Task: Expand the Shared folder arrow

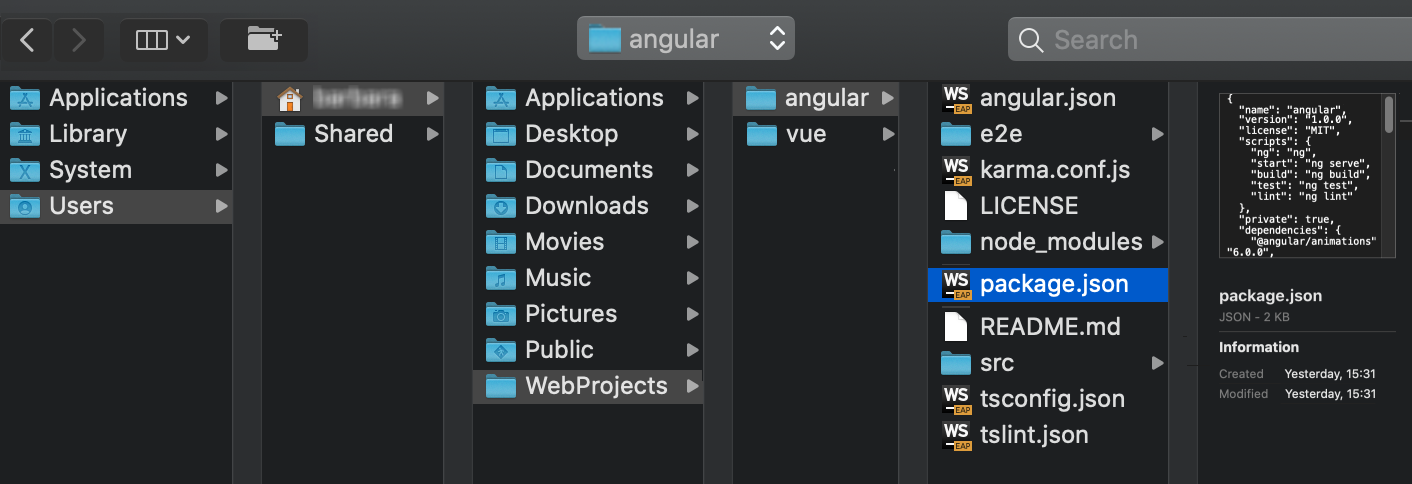Action: click(432, 134)
